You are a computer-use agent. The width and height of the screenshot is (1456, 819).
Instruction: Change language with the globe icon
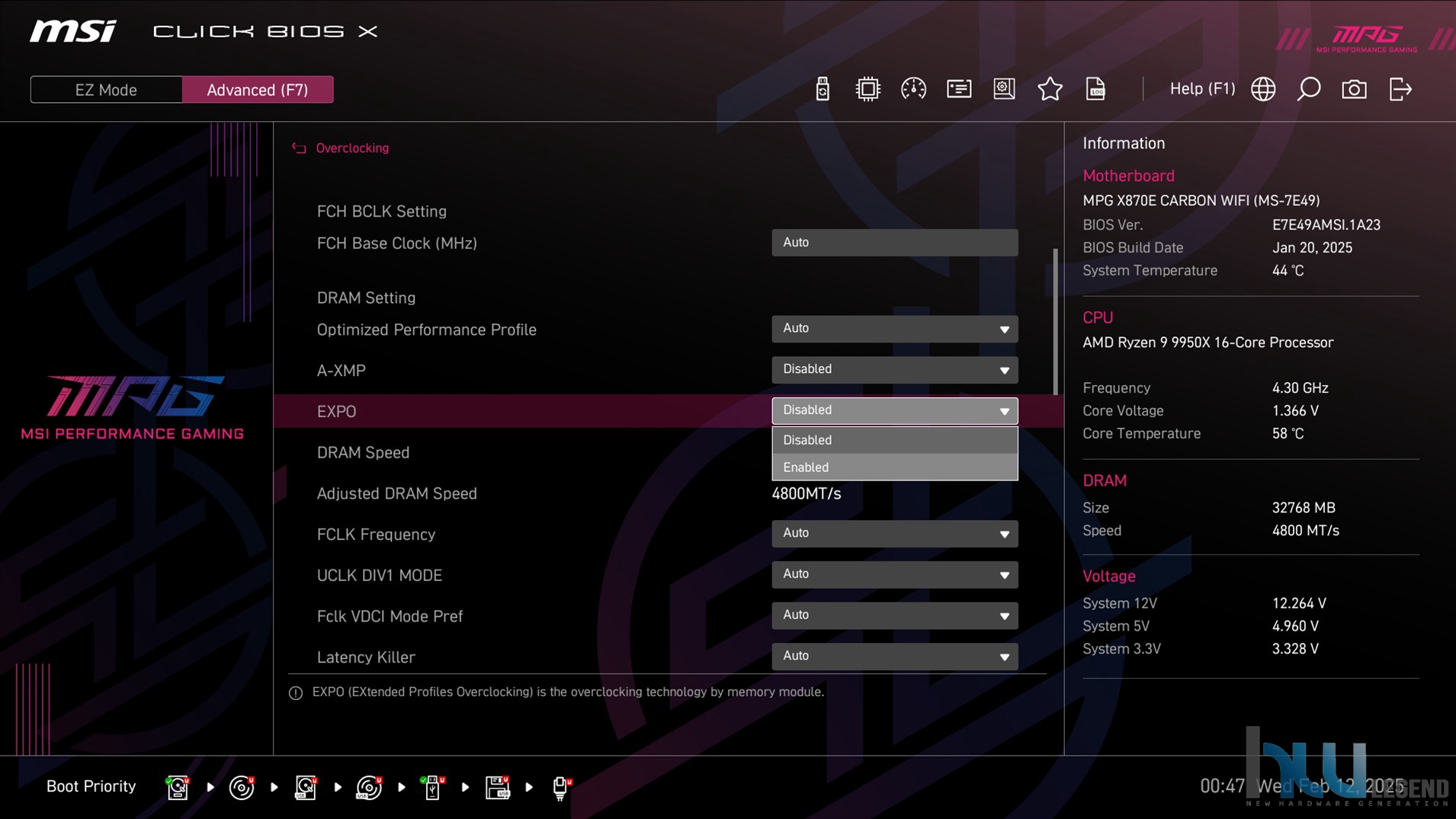(x=1263, y=89)
